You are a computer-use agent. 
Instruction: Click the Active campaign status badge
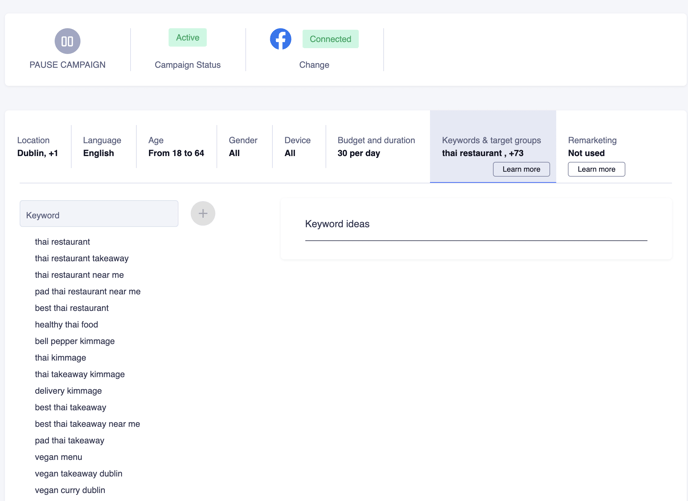point(187,38)
